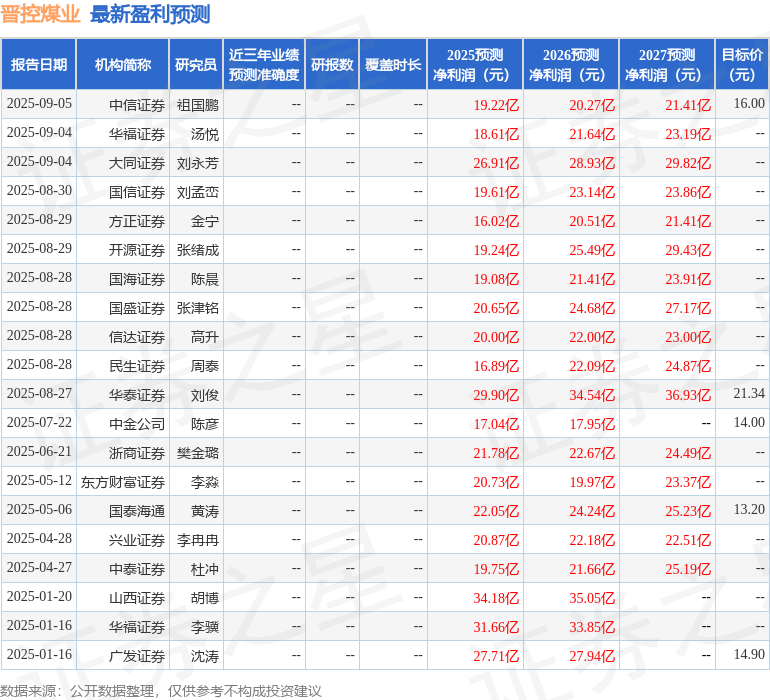This screenshot has height=700, width=770.
Task: Click the 最新盈利预测 heading
Action: tap(150, 14)
